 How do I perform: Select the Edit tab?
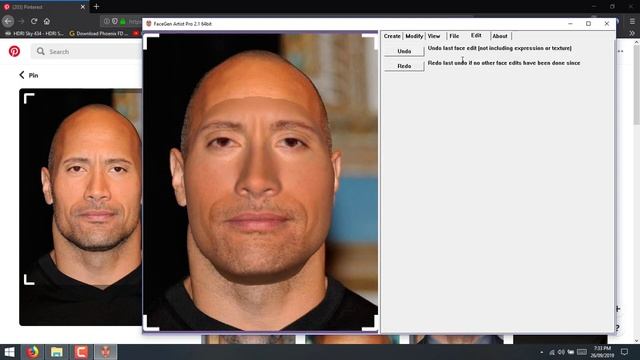coord(476,36)
